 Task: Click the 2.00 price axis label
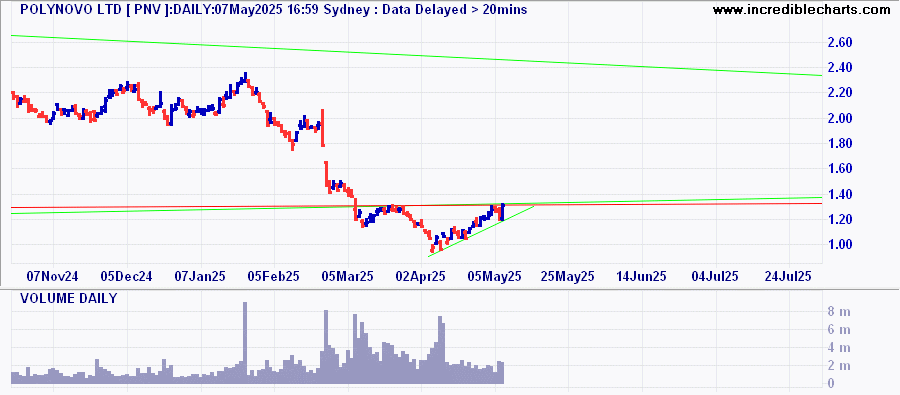[839, 118]
